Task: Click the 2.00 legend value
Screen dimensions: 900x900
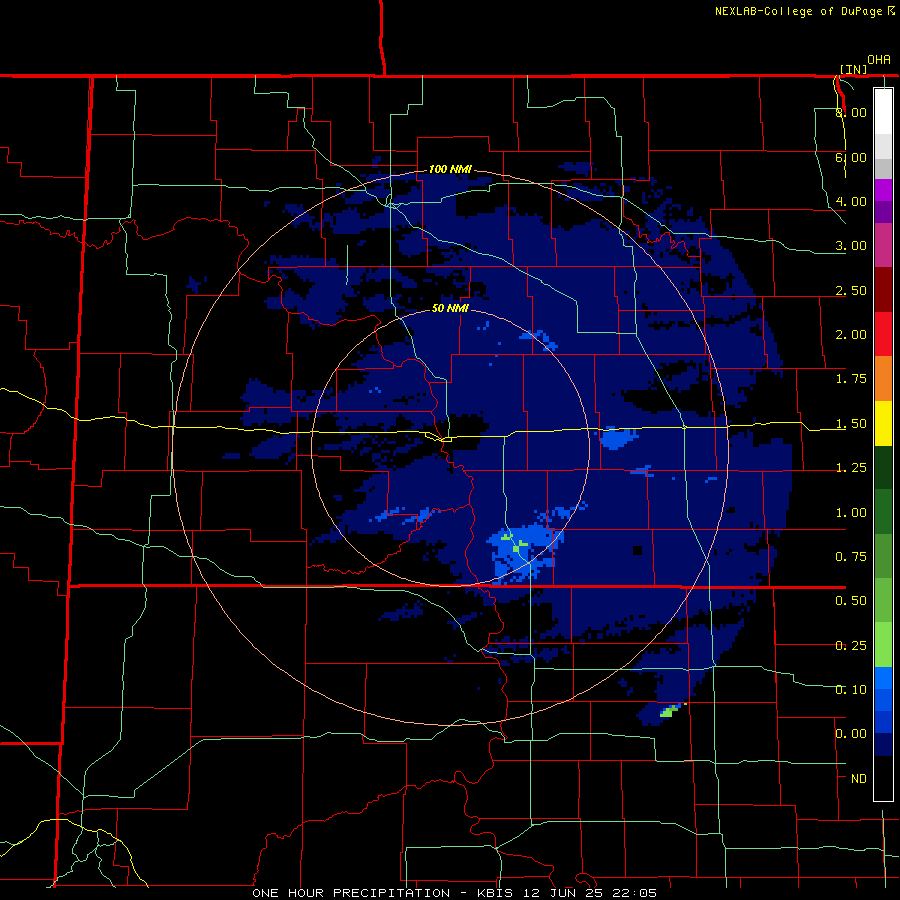Action: coord(851,335)
